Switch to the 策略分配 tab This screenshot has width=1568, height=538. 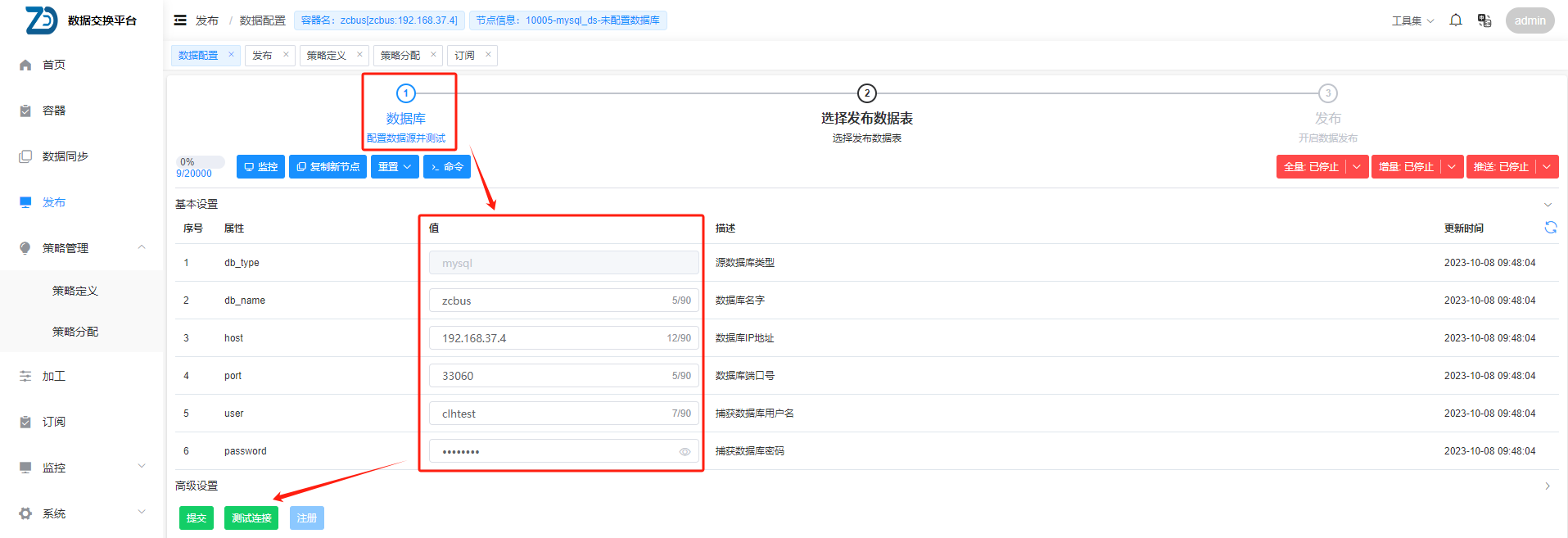tap(400, 56)
